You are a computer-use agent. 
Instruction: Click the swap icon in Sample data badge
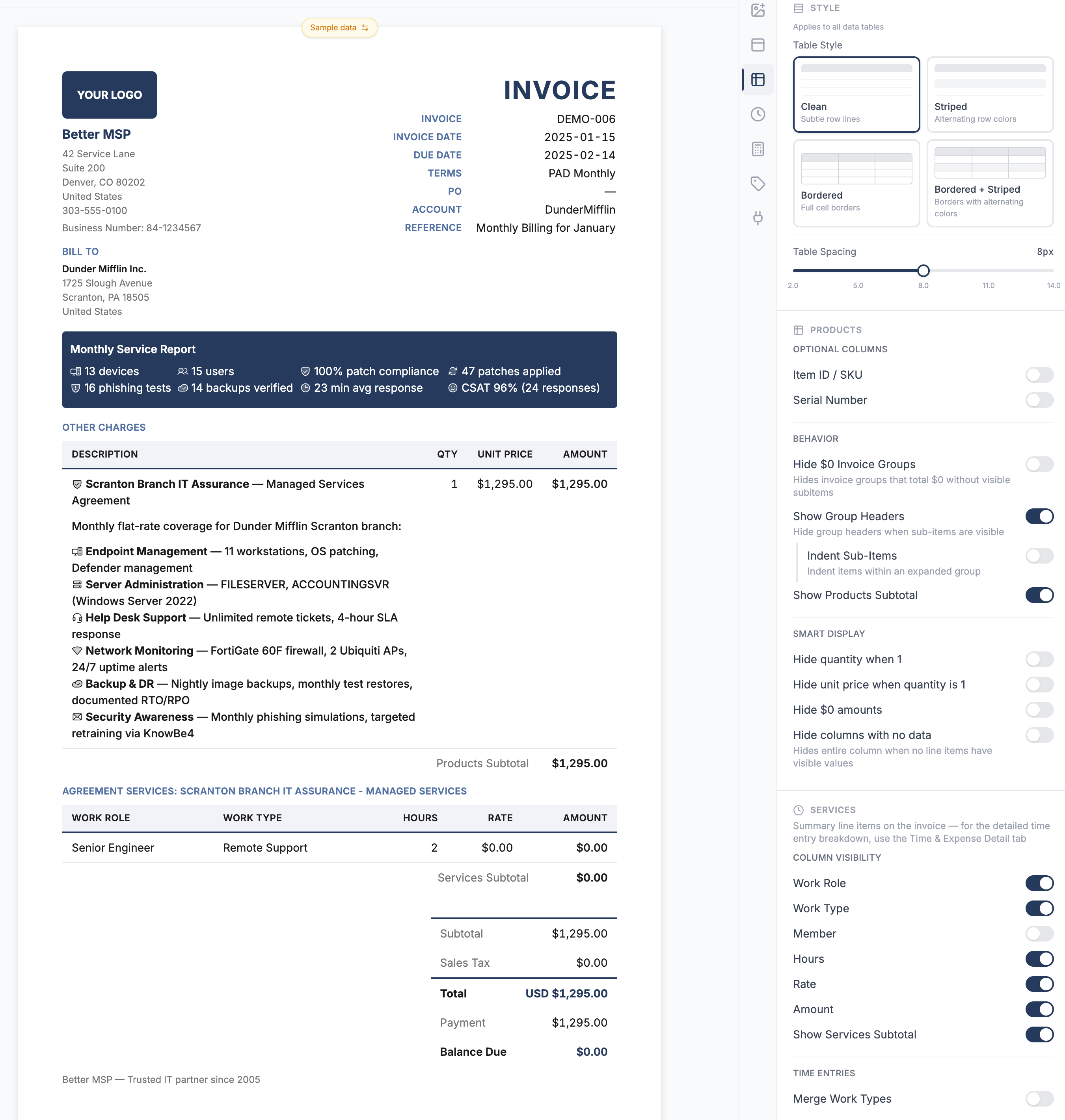[365, 27]
